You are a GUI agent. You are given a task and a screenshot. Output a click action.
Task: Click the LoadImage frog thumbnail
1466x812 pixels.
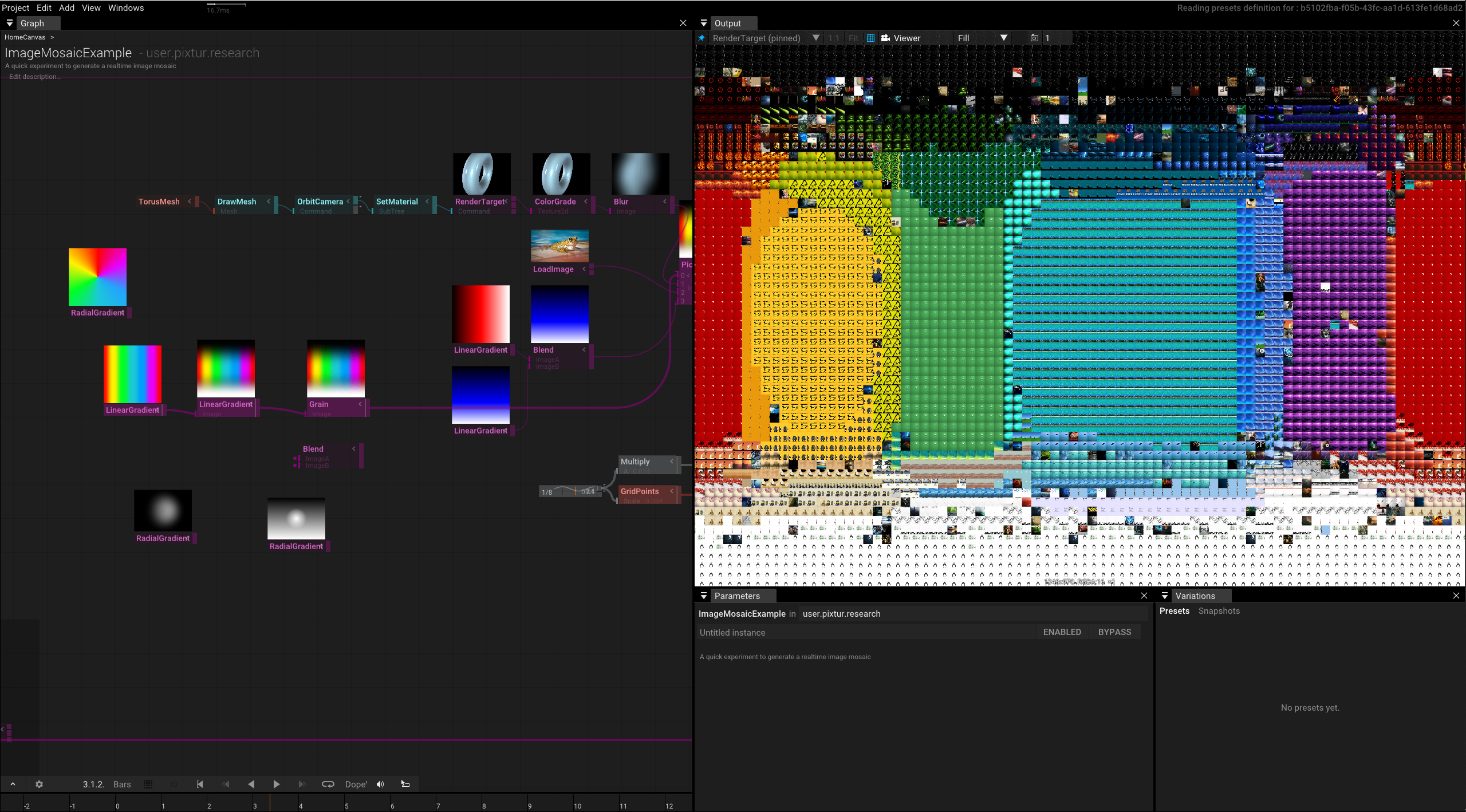559,246
